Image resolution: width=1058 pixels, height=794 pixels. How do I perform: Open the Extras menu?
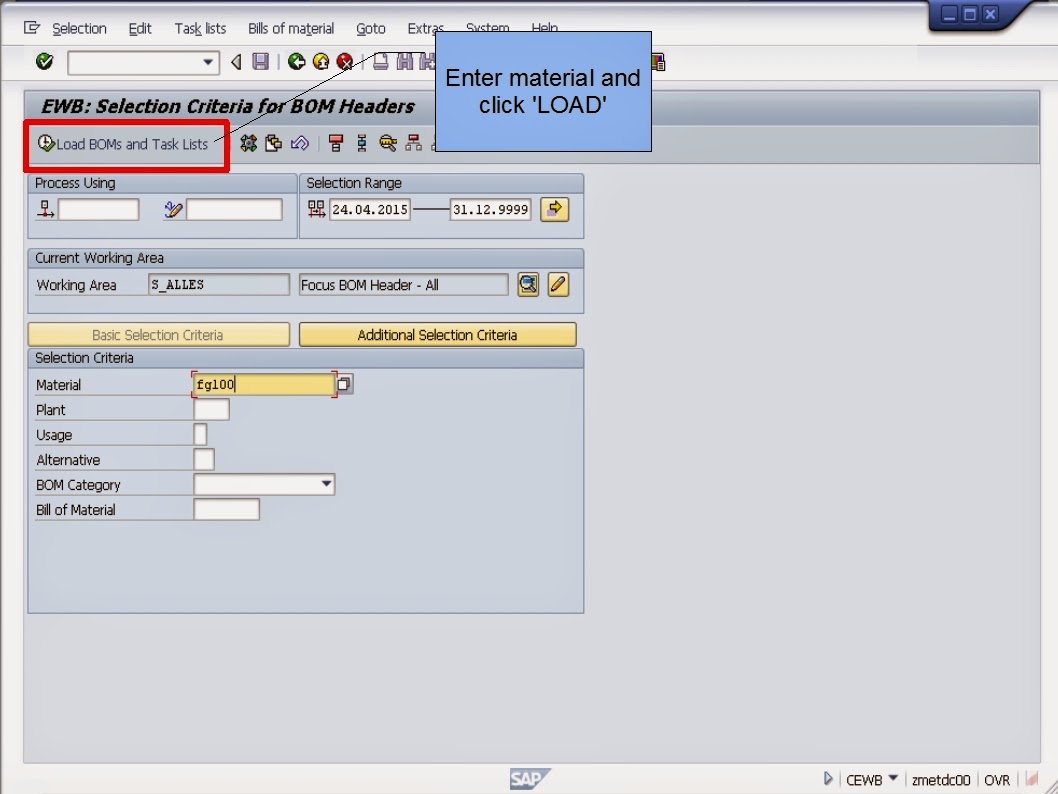point(424,28)
